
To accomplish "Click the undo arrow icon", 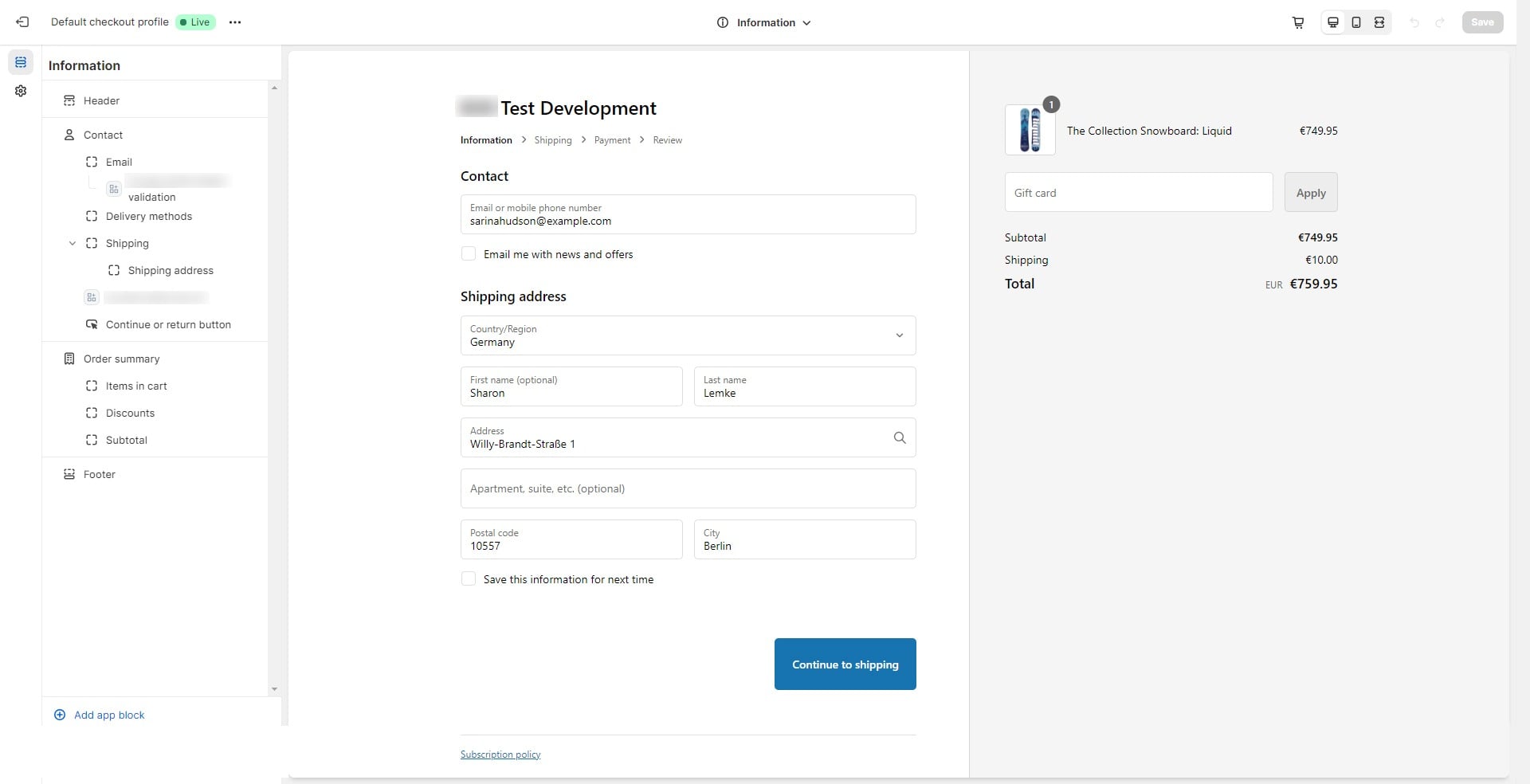I will [1414, 22].
